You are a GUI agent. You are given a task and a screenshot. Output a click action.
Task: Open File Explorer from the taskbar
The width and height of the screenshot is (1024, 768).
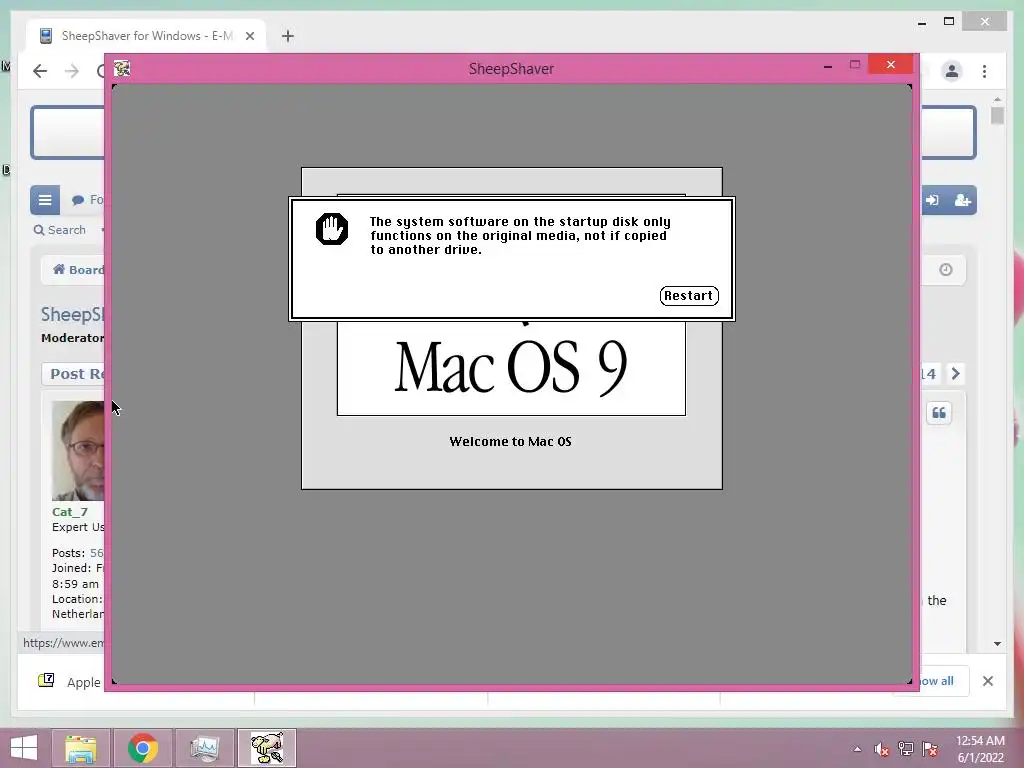click(x=80, y=748)
